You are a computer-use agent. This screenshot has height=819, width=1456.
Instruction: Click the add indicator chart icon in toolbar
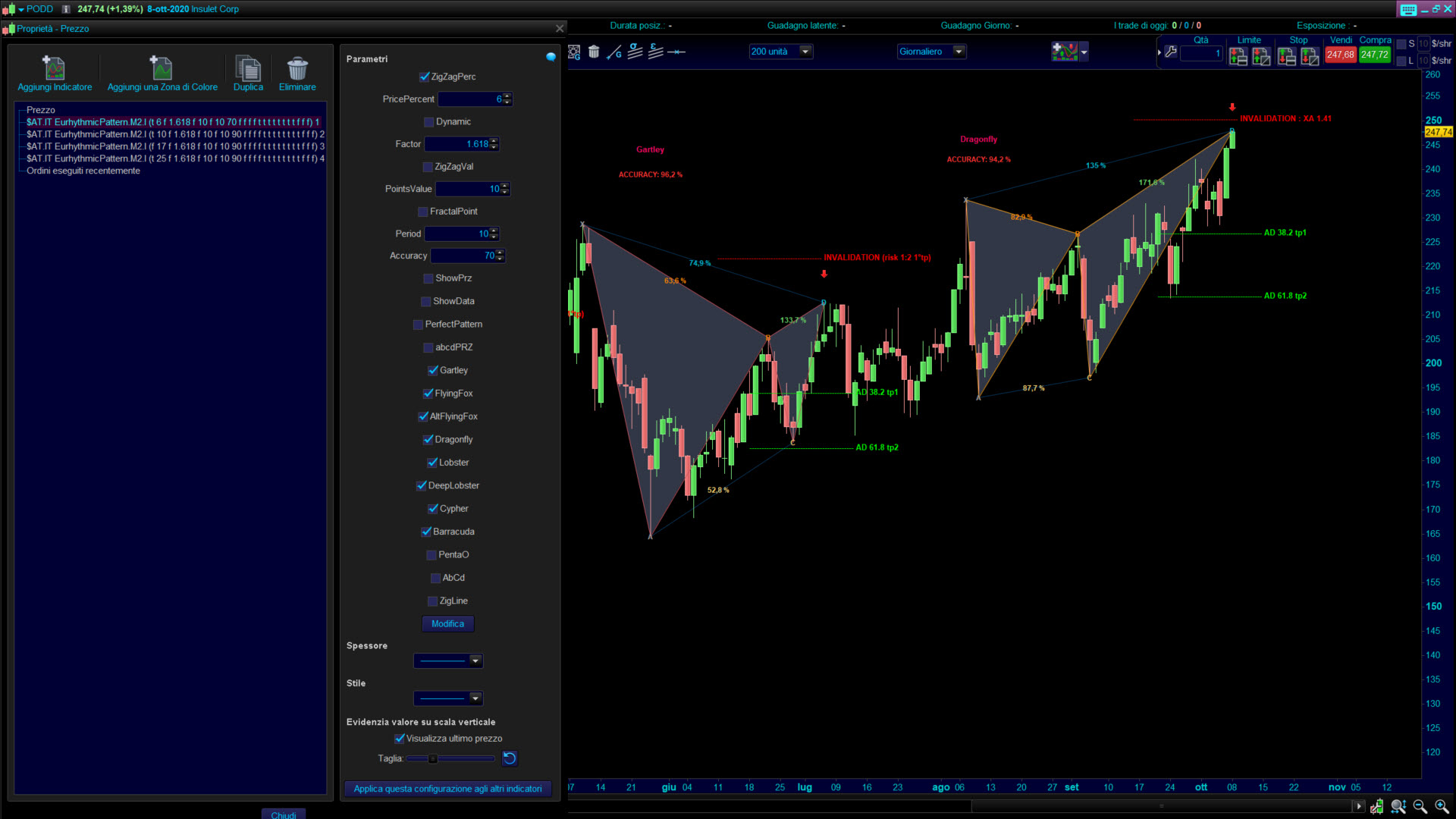pos(1065,52)
